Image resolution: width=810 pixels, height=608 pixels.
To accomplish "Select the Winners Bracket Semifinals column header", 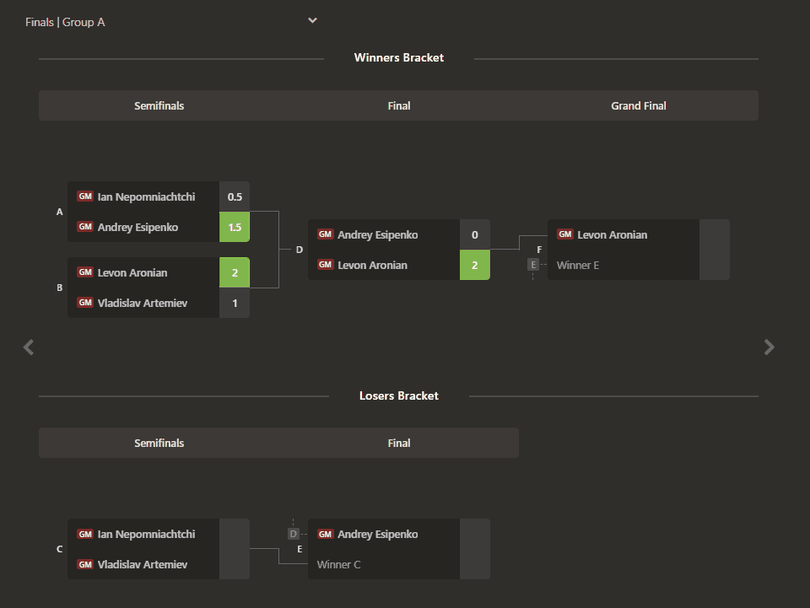I will (x=159, y=106).
